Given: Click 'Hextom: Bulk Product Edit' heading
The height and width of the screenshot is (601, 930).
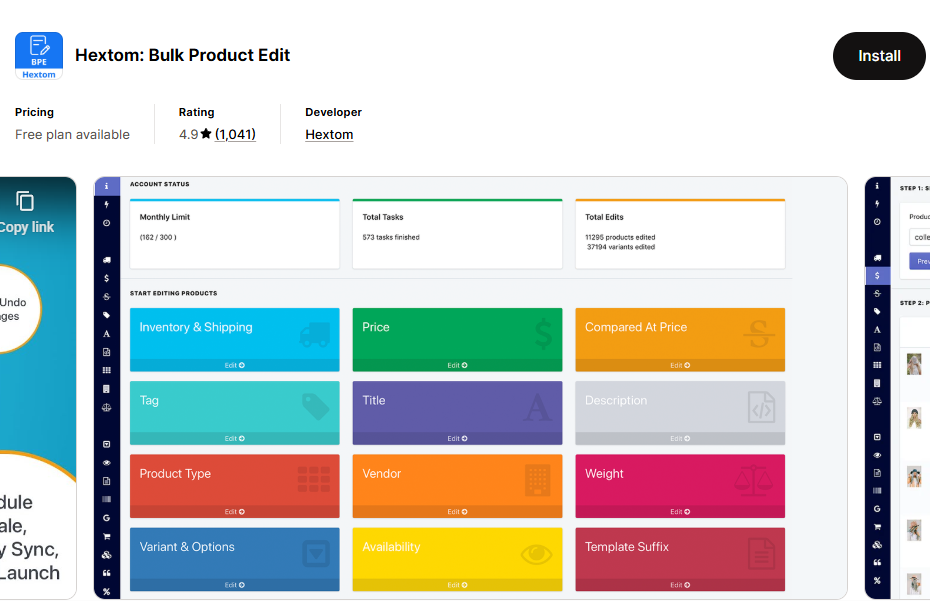Looking at the screenshot, I should click(x=183, y=55).
